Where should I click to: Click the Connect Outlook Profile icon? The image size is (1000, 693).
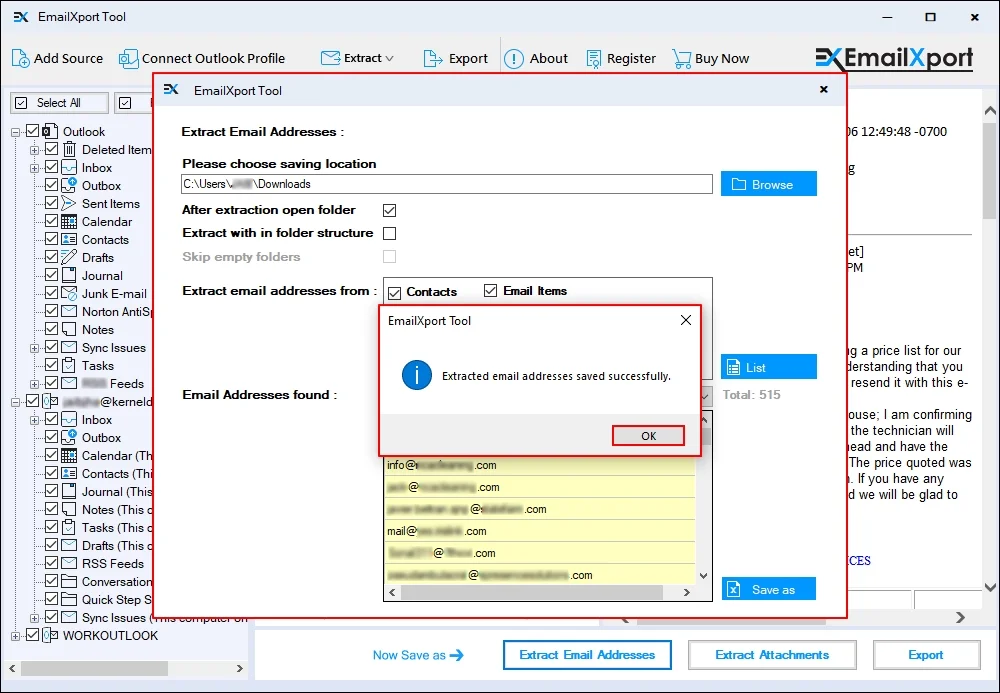pyautogui.click(x=129, y=59)
